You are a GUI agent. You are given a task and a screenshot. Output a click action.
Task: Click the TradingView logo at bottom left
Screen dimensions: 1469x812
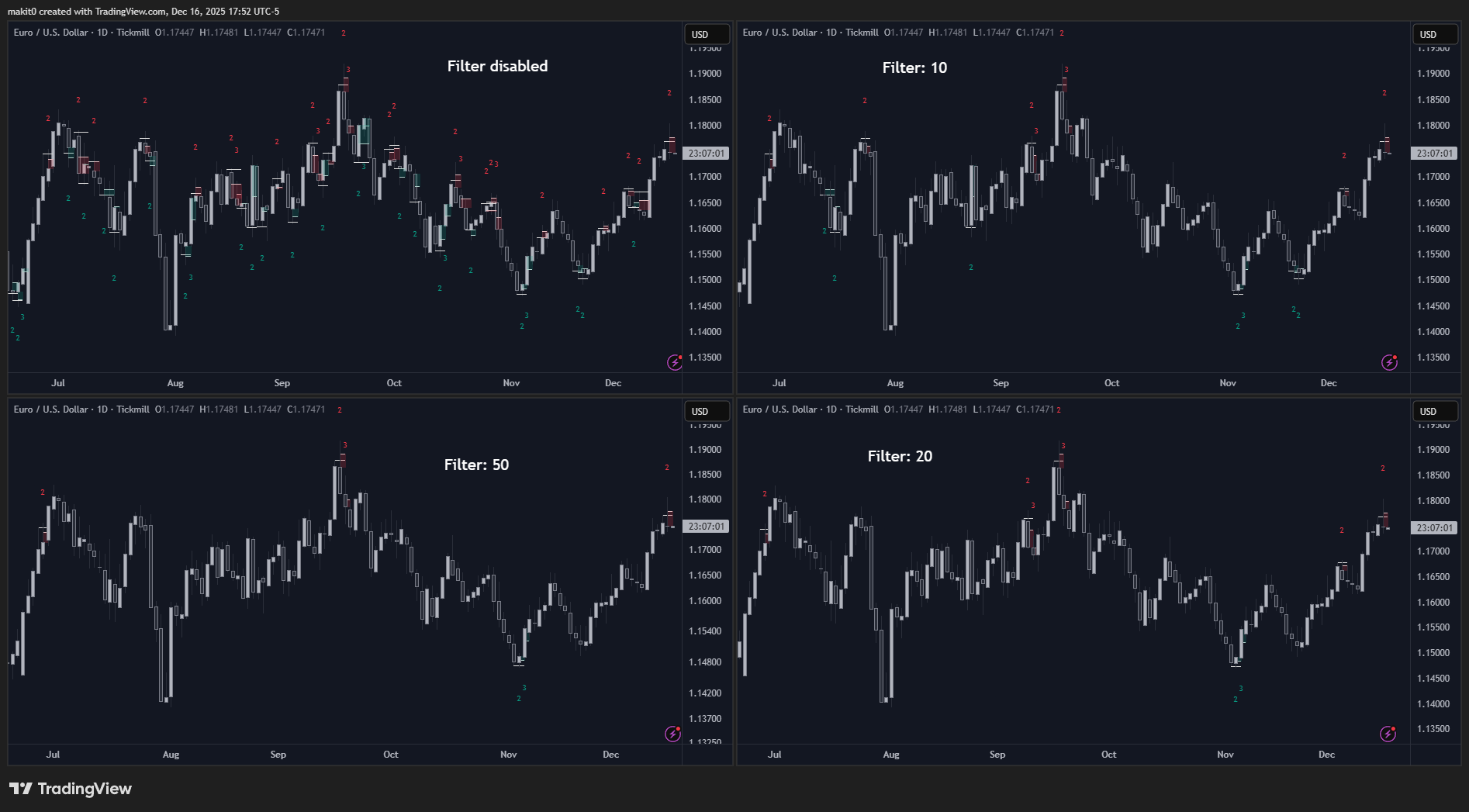[x=71, y=789]
